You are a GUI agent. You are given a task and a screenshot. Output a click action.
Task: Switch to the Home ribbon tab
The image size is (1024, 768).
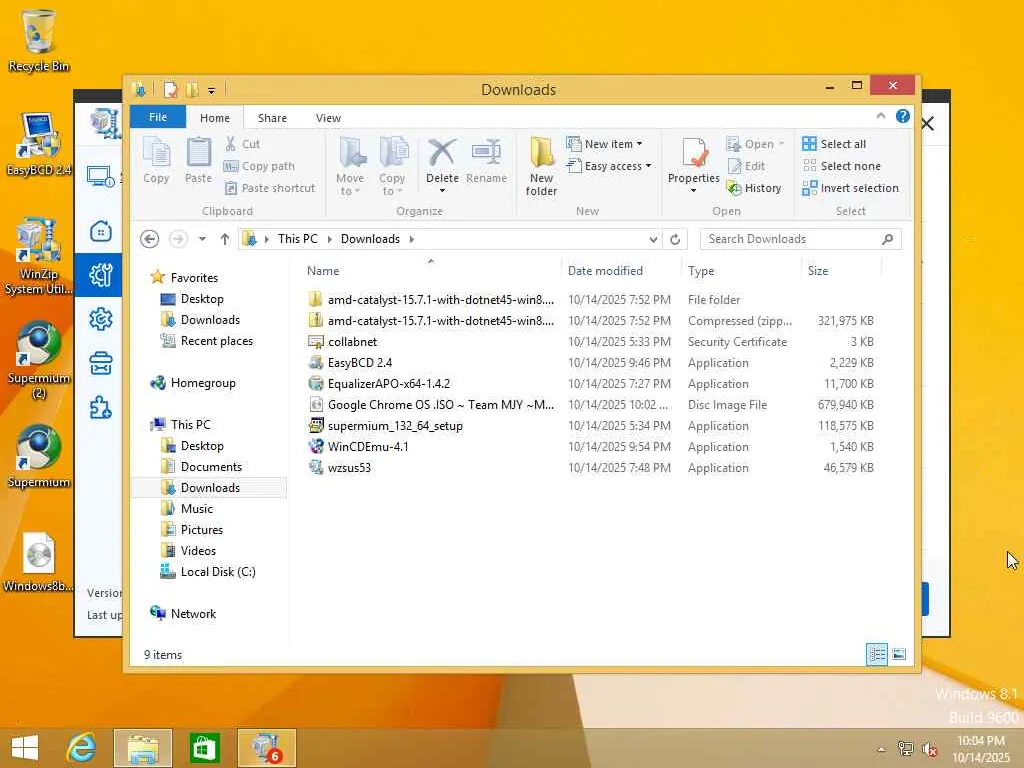pos(215,118)
